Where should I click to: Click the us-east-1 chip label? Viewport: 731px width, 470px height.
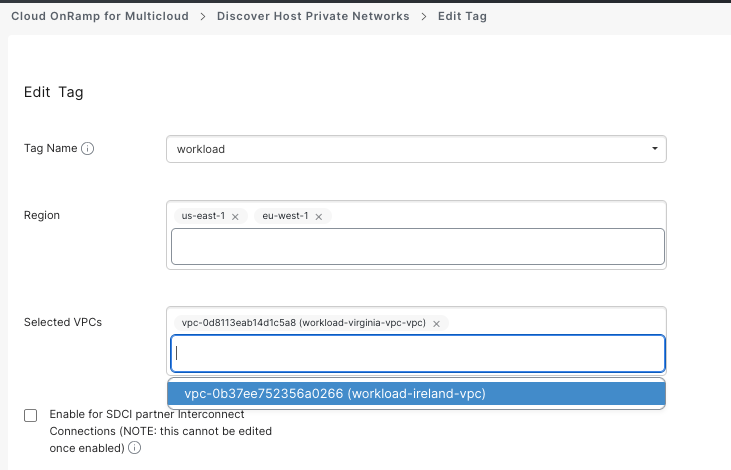[x=203, y=216]
